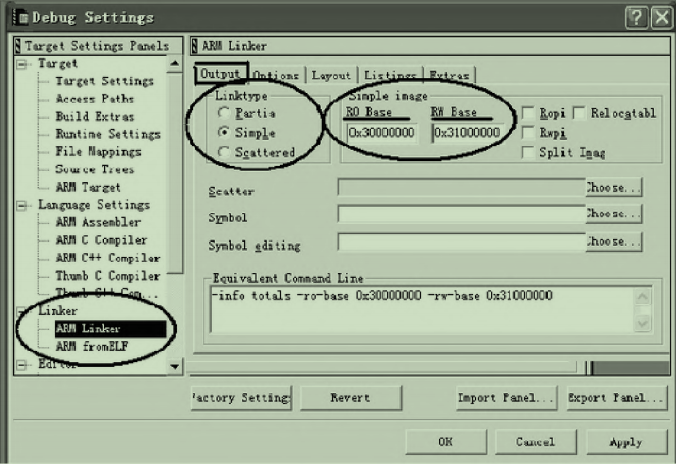Click the Symbol text field

click(x=462, y=214)
